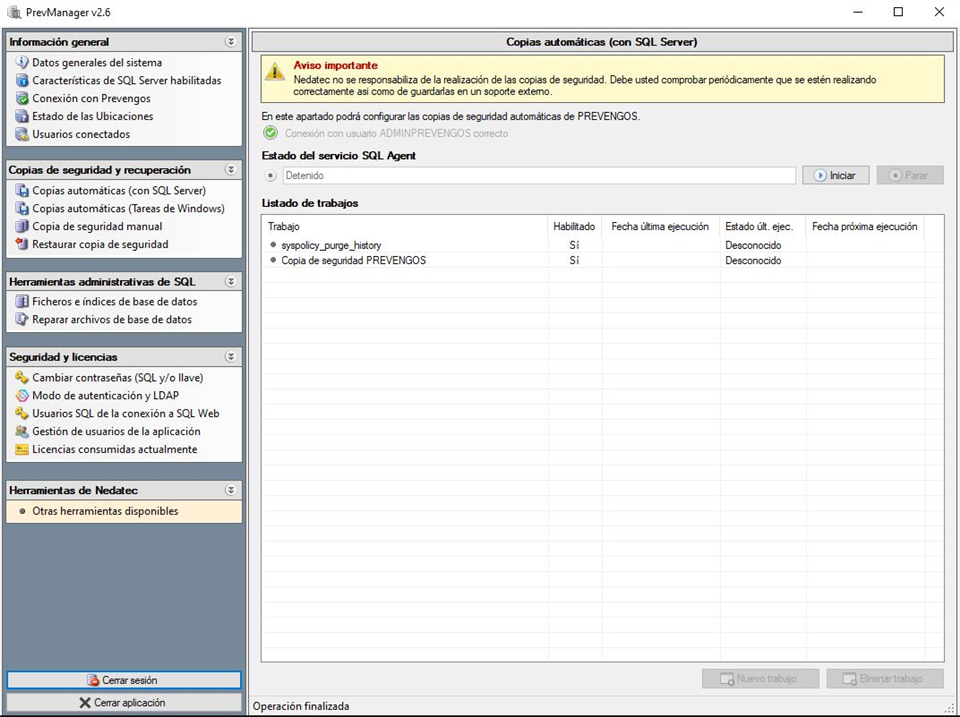Click the Conexión con Prevengos icon
This screenshot has width=960, height=717.
click(22, 98)
